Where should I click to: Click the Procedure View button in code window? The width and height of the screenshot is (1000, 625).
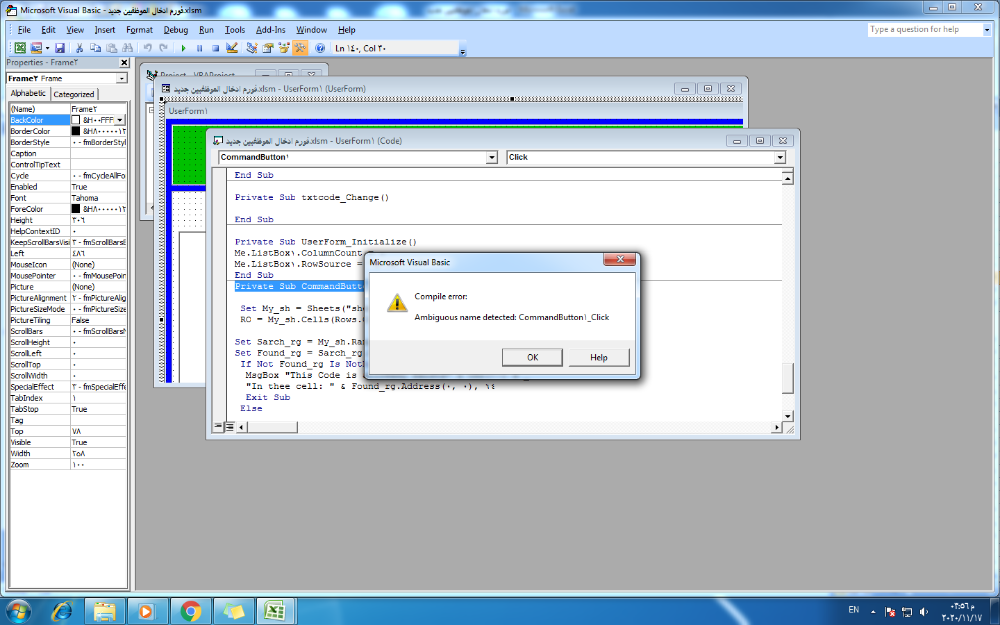click(x=219, y=427)
